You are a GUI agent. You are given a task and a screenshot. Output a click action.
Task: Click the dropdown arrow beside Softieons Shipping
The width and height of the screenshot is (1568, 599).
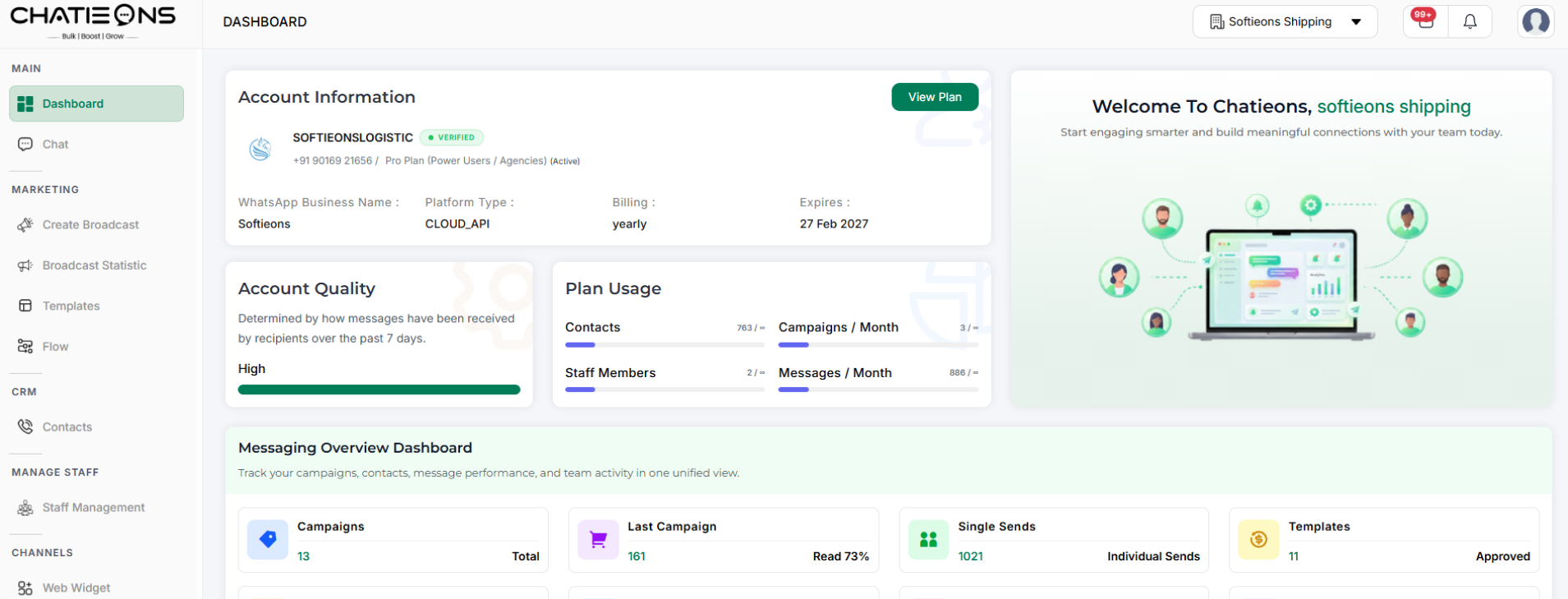click(1356, 22)
